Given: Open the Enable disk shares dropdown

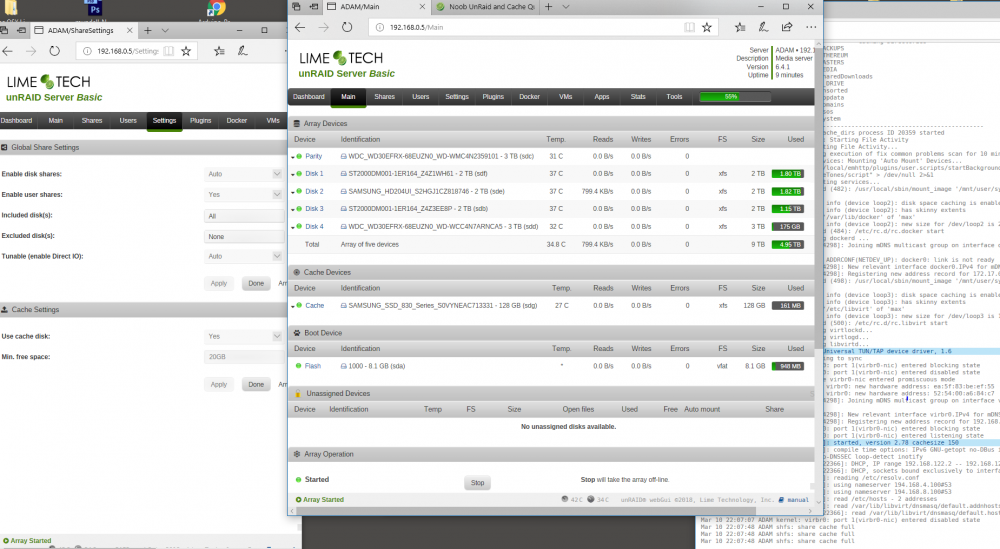Looking at the screenshot, I should point(244,174).
